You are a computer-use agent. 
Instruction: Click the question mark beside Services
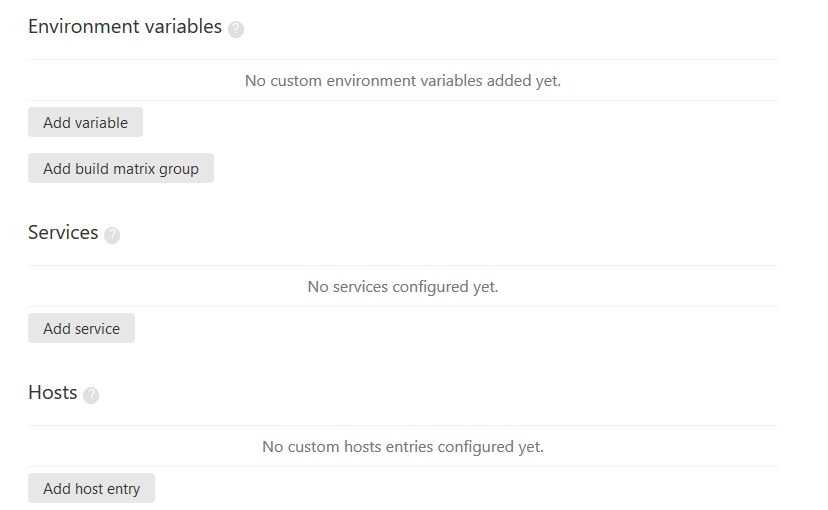[112, 235]
